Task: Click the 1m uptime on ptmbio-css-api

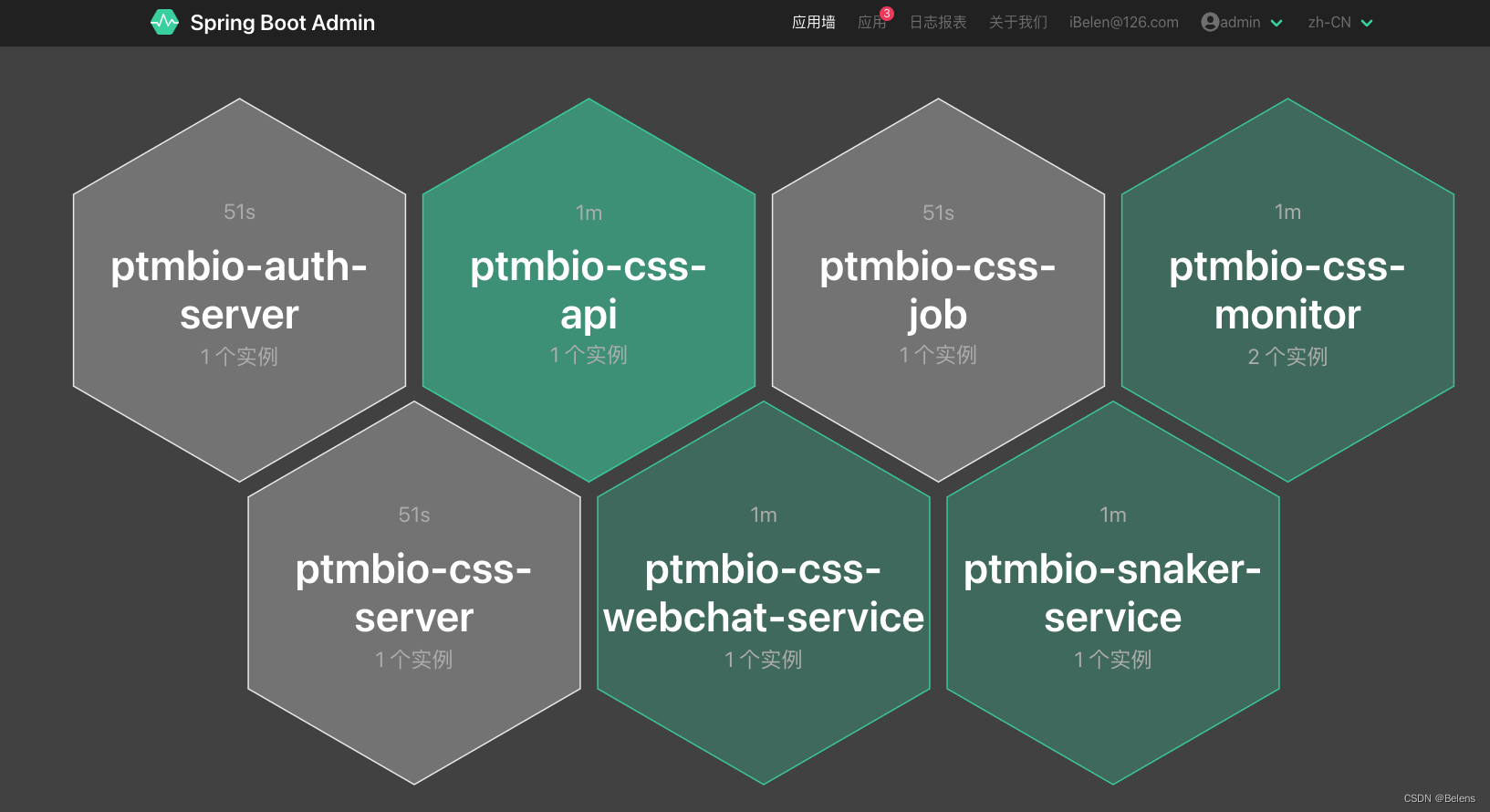Action: 589,213
